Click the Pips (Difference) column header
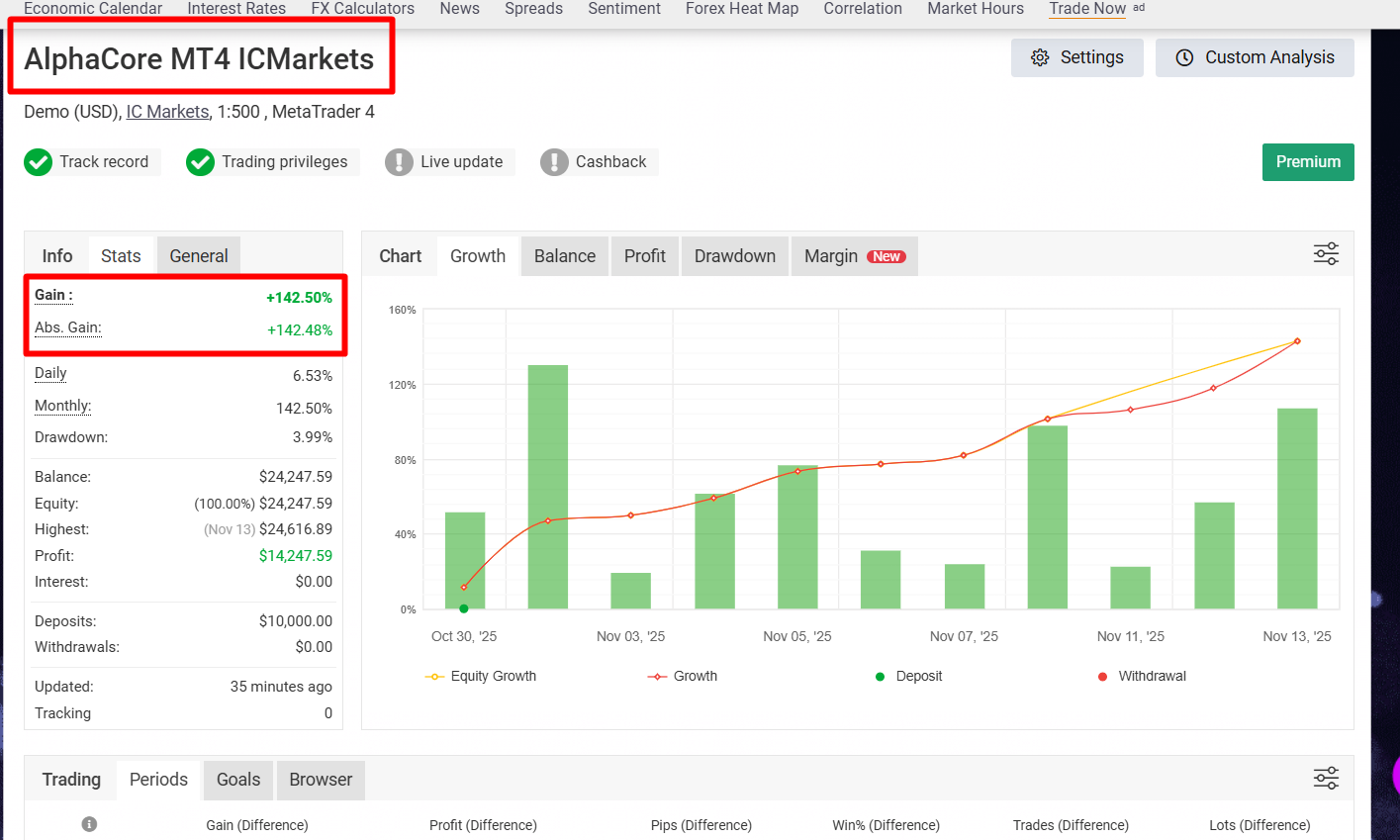This screenshot has height=840, width=1400. [701, 825]
